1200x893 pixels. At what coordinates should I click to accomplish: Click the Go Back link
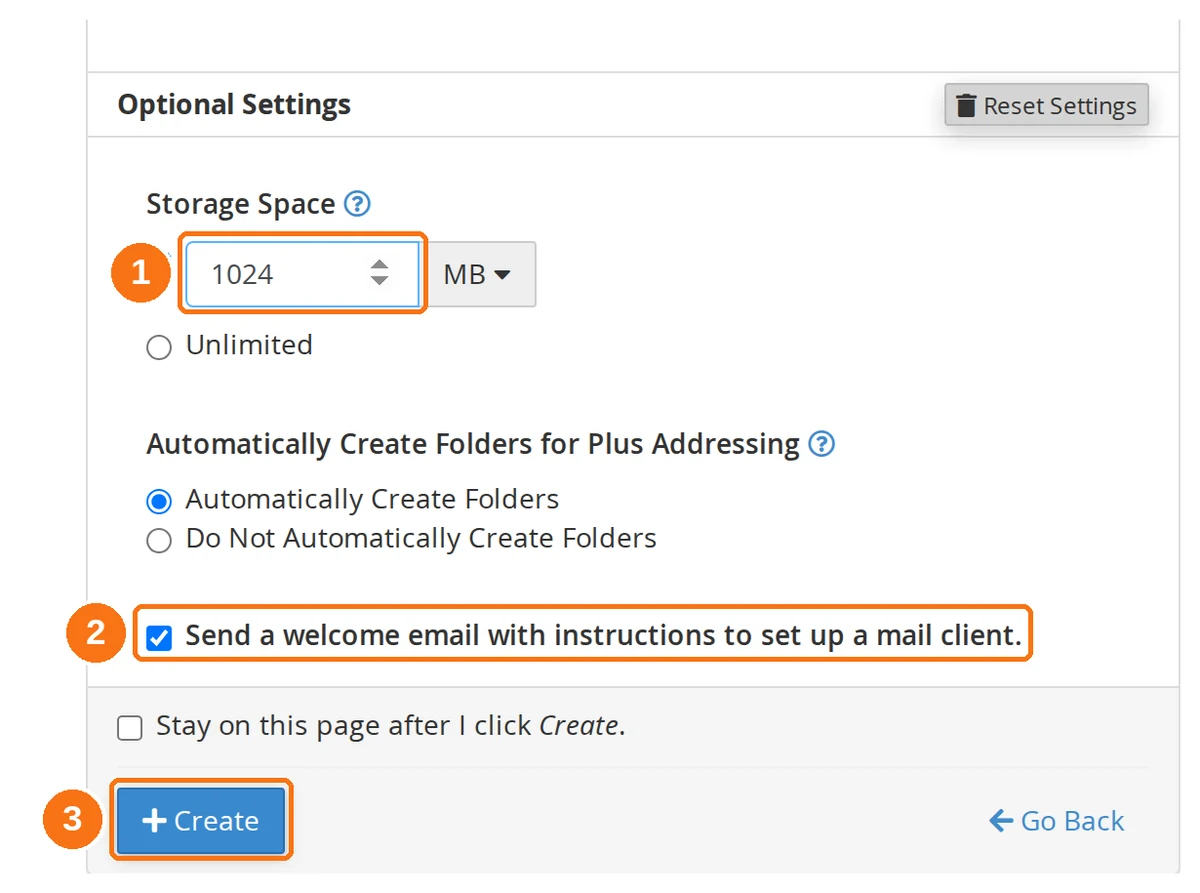click(x=1057, y=821)
